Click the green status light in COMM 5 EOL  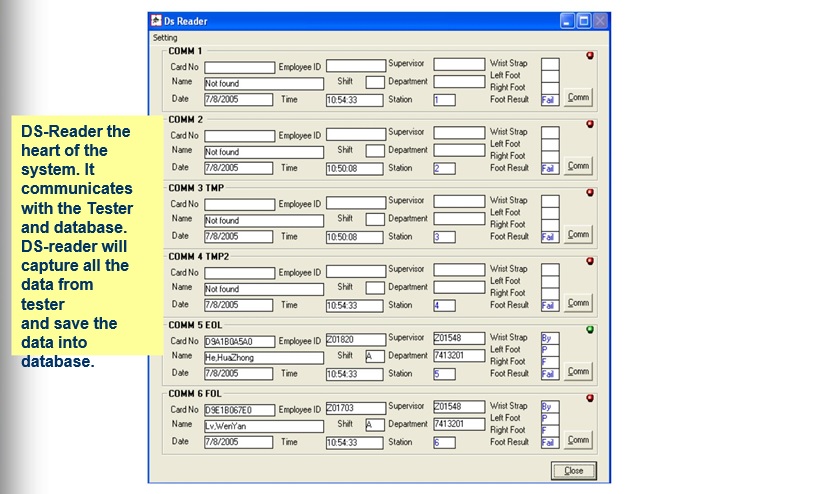pyautogui.click(x=590, y=329)
